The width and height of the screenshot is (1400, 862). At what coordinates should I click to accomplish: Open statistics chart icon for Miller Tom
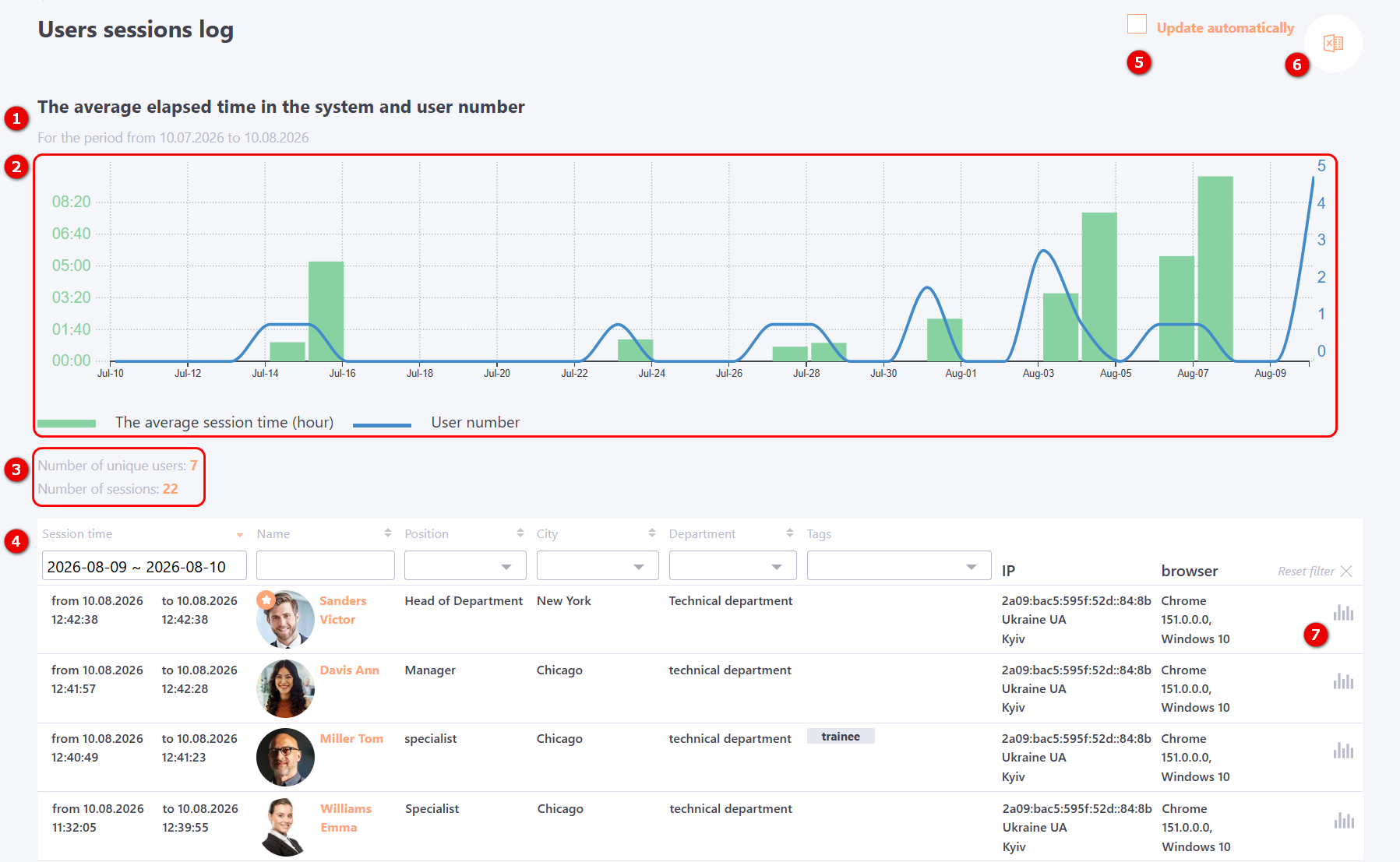pyautogui.click(x=1343, y=750)
